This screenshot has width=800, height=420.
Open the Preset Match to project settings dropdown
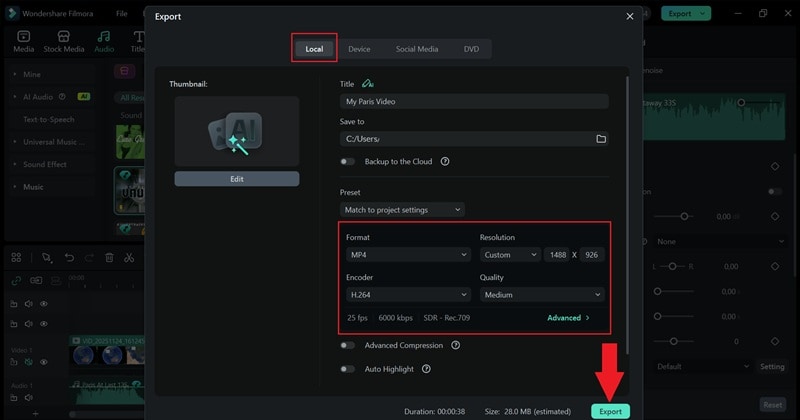tap(402, 210)
